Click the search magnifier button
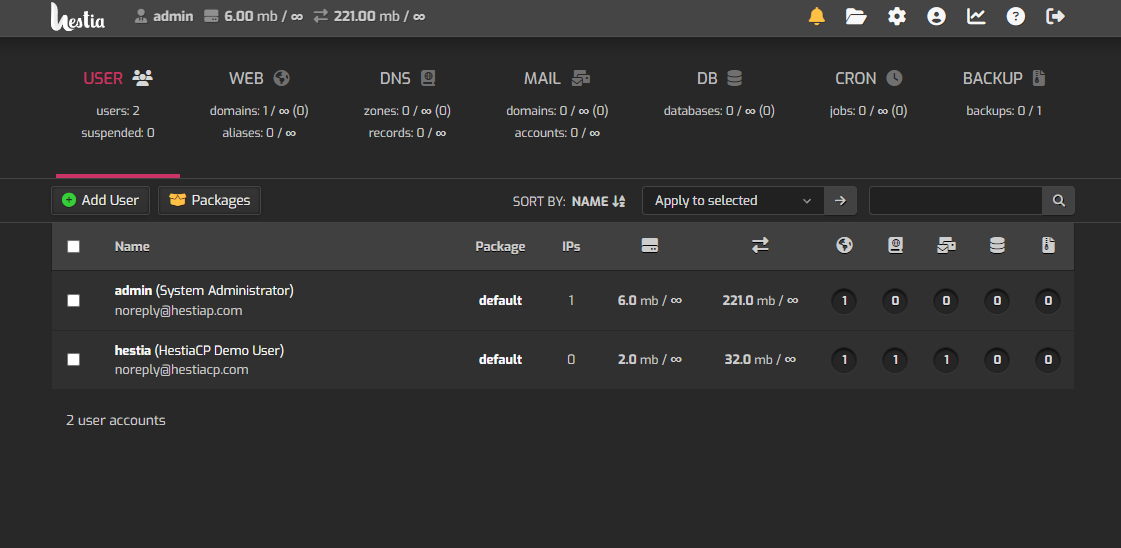This screenshot has width=1121, height=548. point(1058,200)
